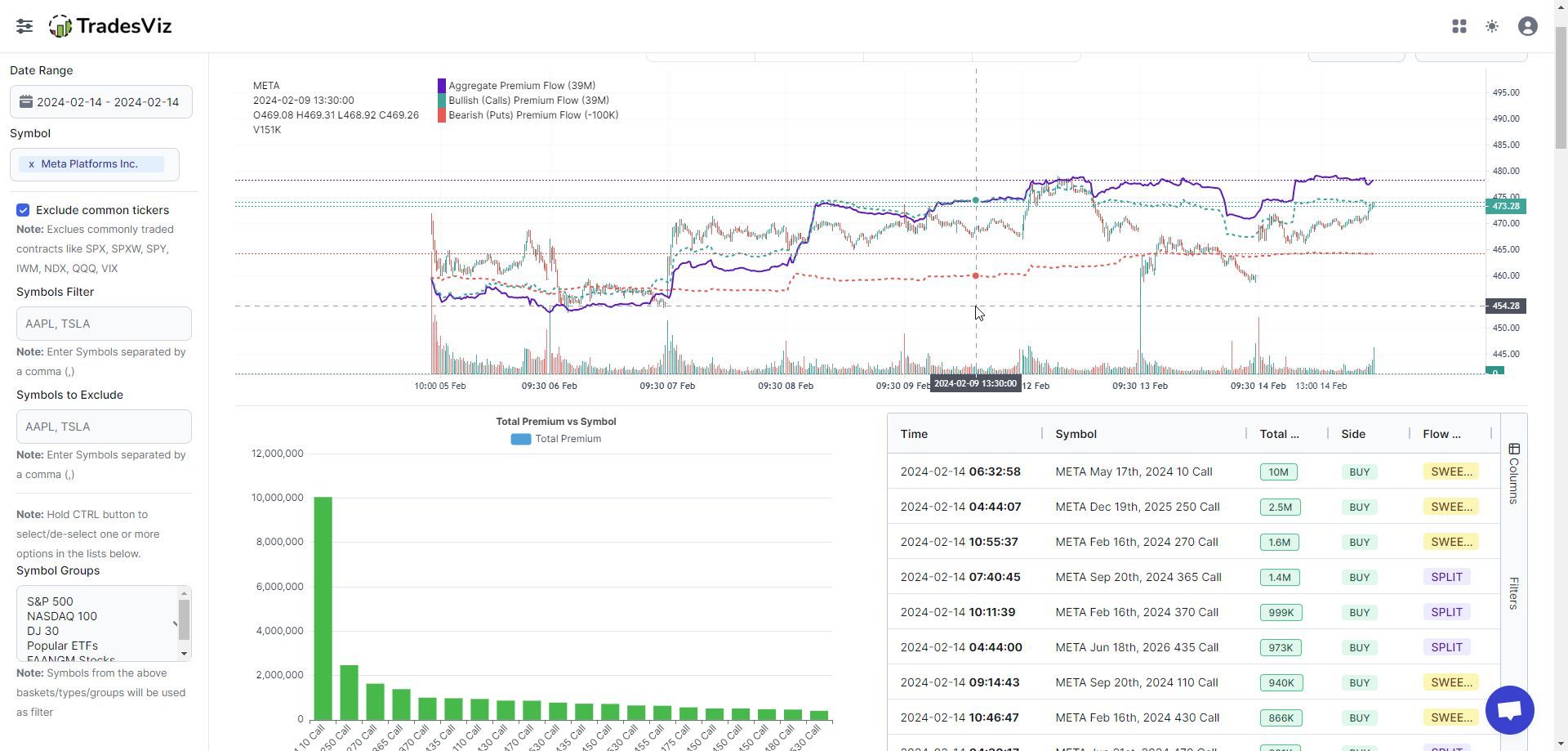Image resolution: width=1568 pixels, height=751 pixels.
Task: Click the 10M total premium badge
Action: point(1278,472)
